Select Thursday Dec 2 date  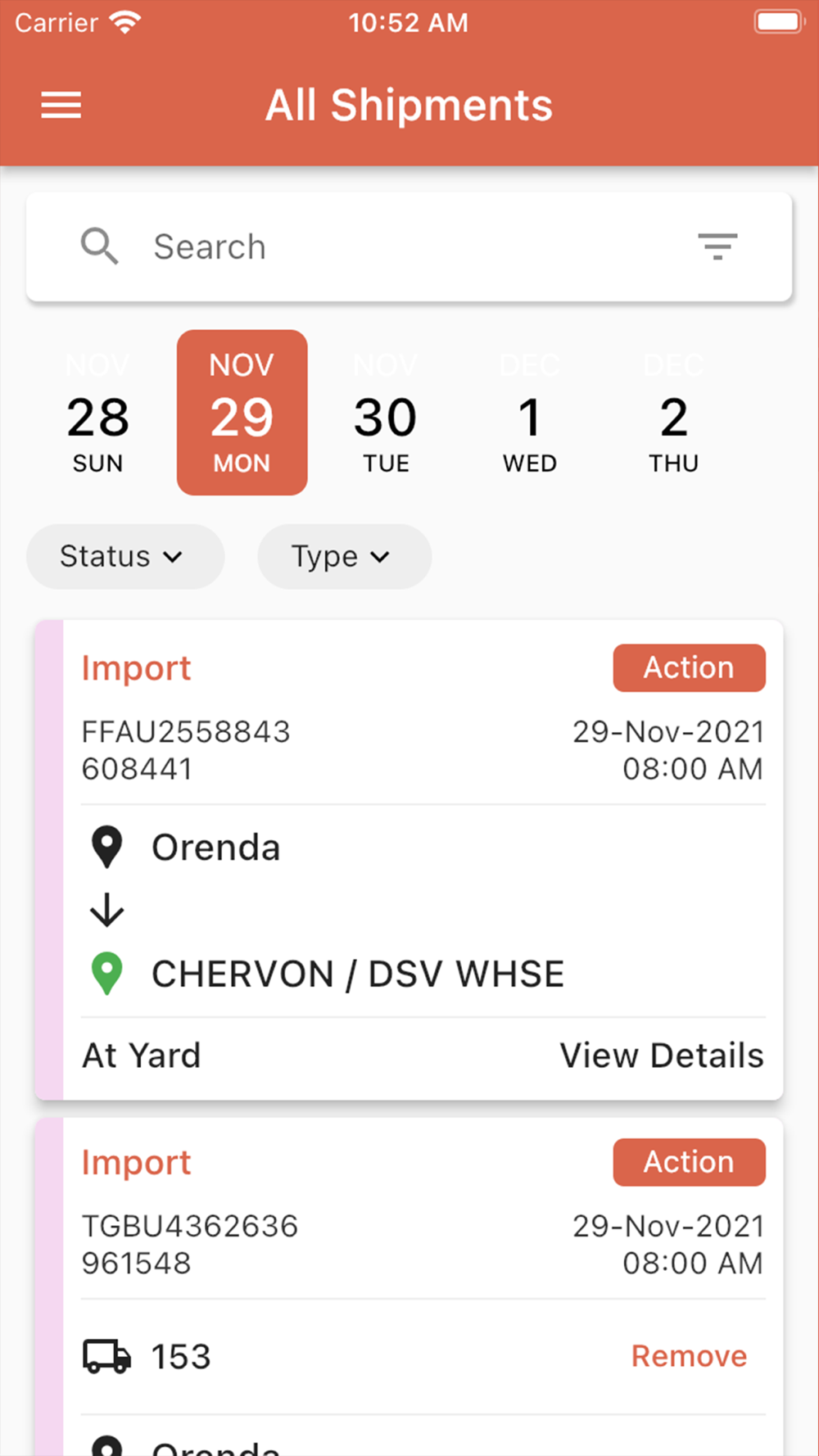coord(674,413)
